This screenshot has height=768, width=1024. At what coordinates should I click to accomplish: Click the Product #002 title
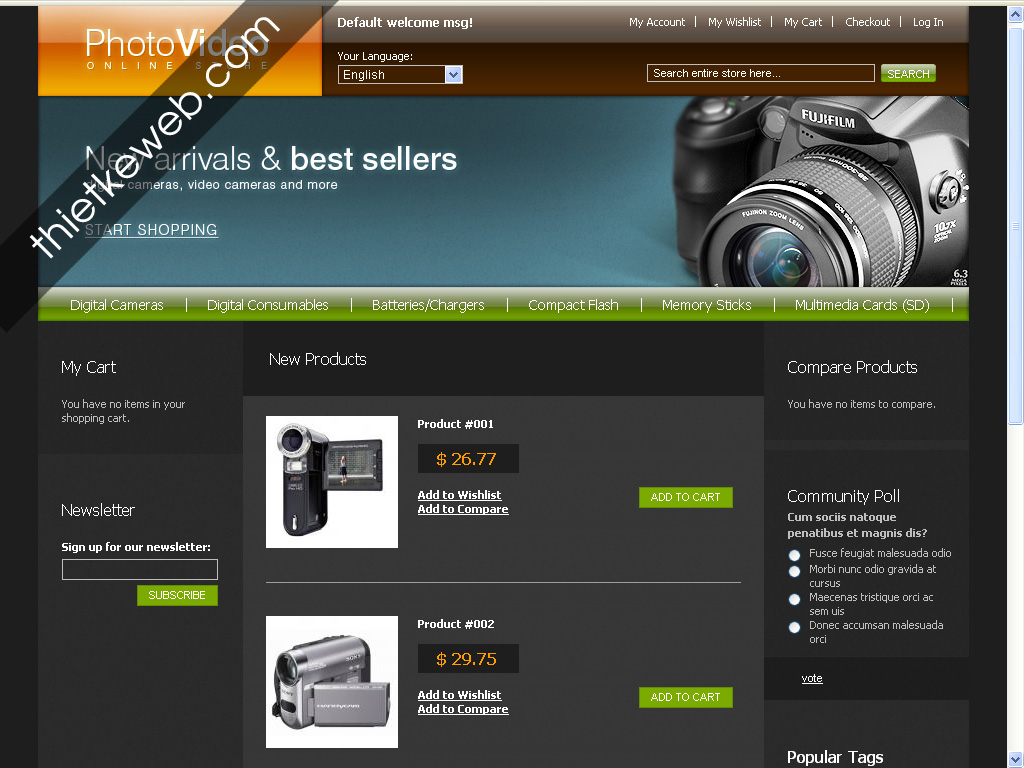[456, 624]
